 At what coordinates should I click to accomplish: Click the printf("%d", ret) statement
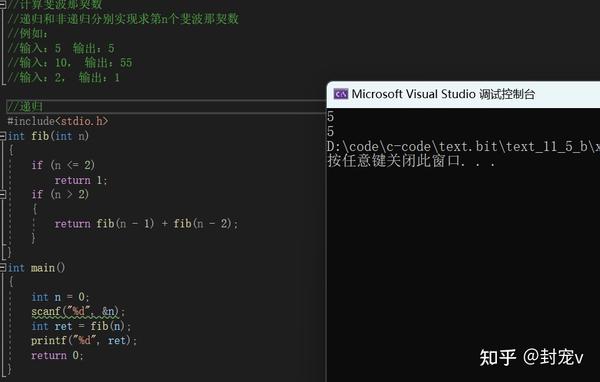[84, 340]
